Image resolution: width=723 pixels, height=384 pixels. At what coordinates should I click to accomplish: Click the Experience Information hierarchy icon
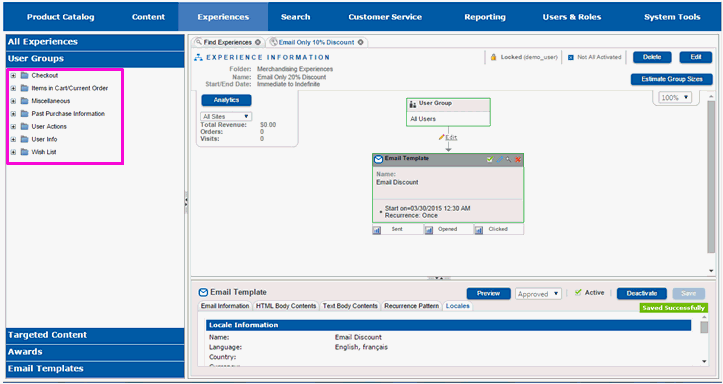pyautogui.click(x=199, y=58)
